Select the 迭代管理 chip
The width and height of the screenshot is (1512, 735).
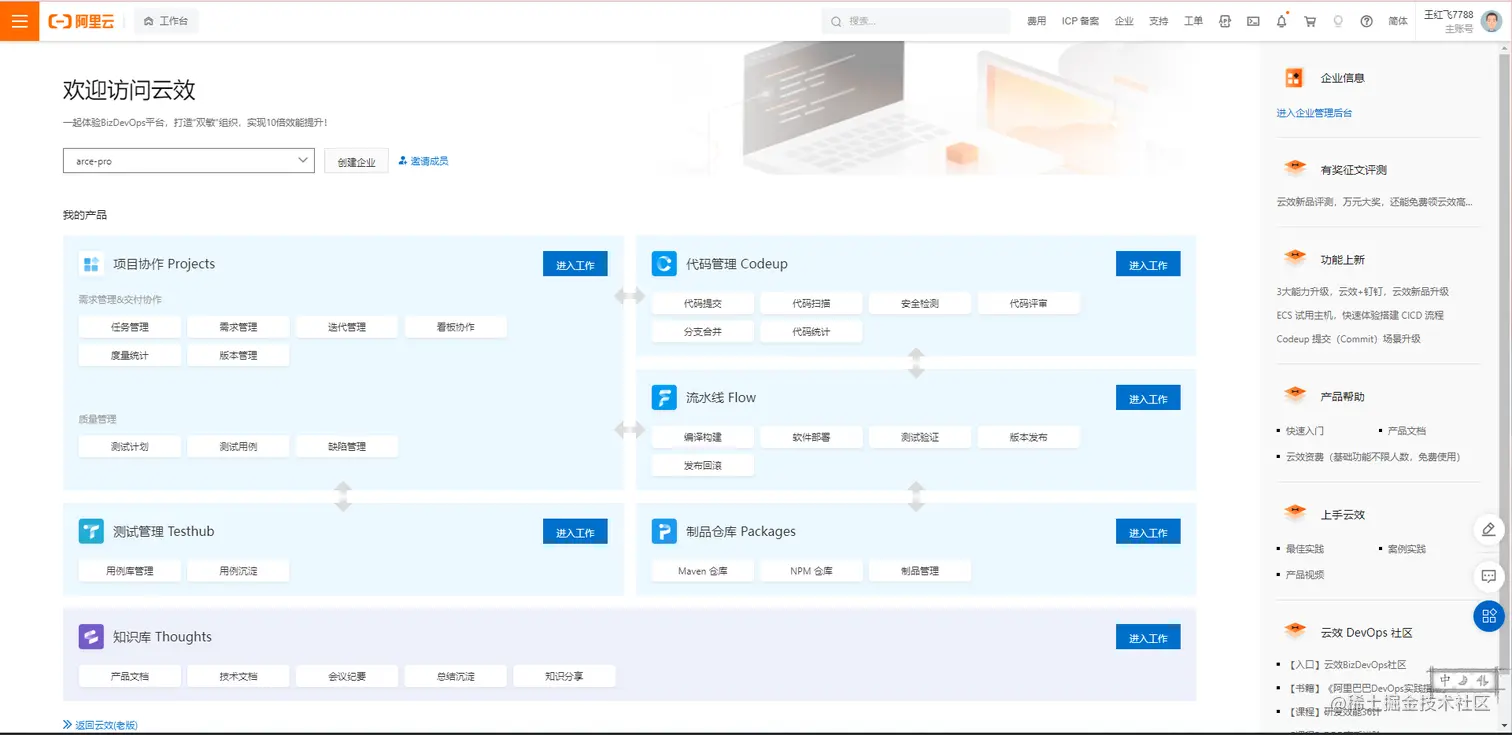(347, 327)
